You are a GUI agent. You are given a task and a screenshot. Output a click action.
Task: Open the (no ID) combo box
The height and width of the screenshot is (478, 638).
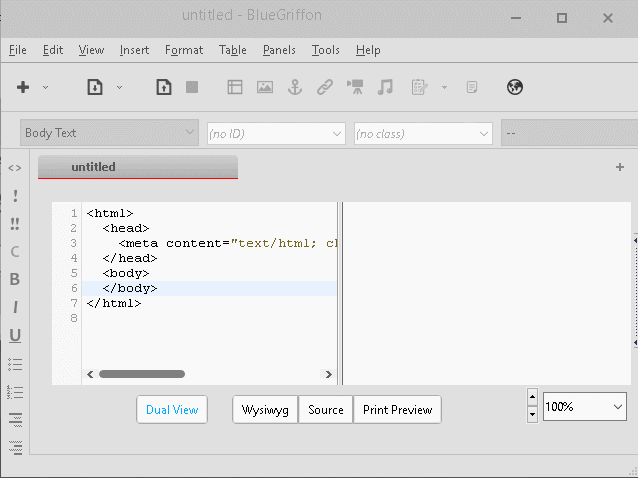coord(276,133)
